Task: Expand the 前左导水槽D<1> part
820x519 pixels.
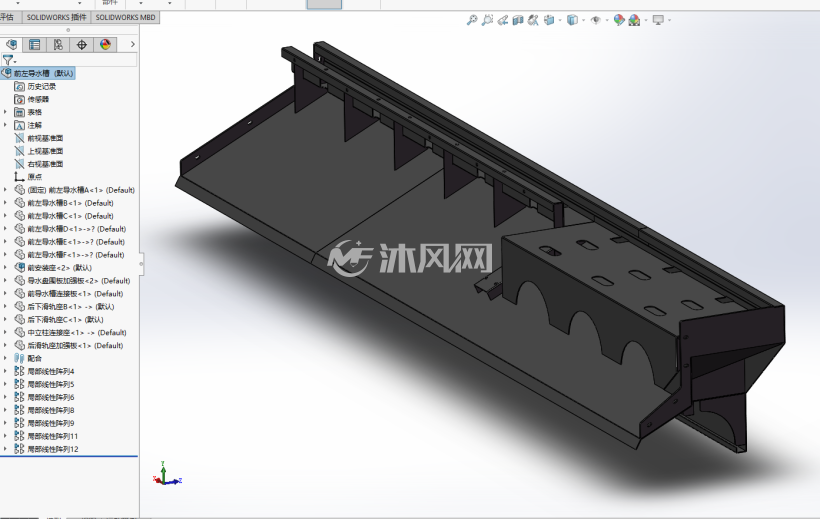Action: click(6, 229)
